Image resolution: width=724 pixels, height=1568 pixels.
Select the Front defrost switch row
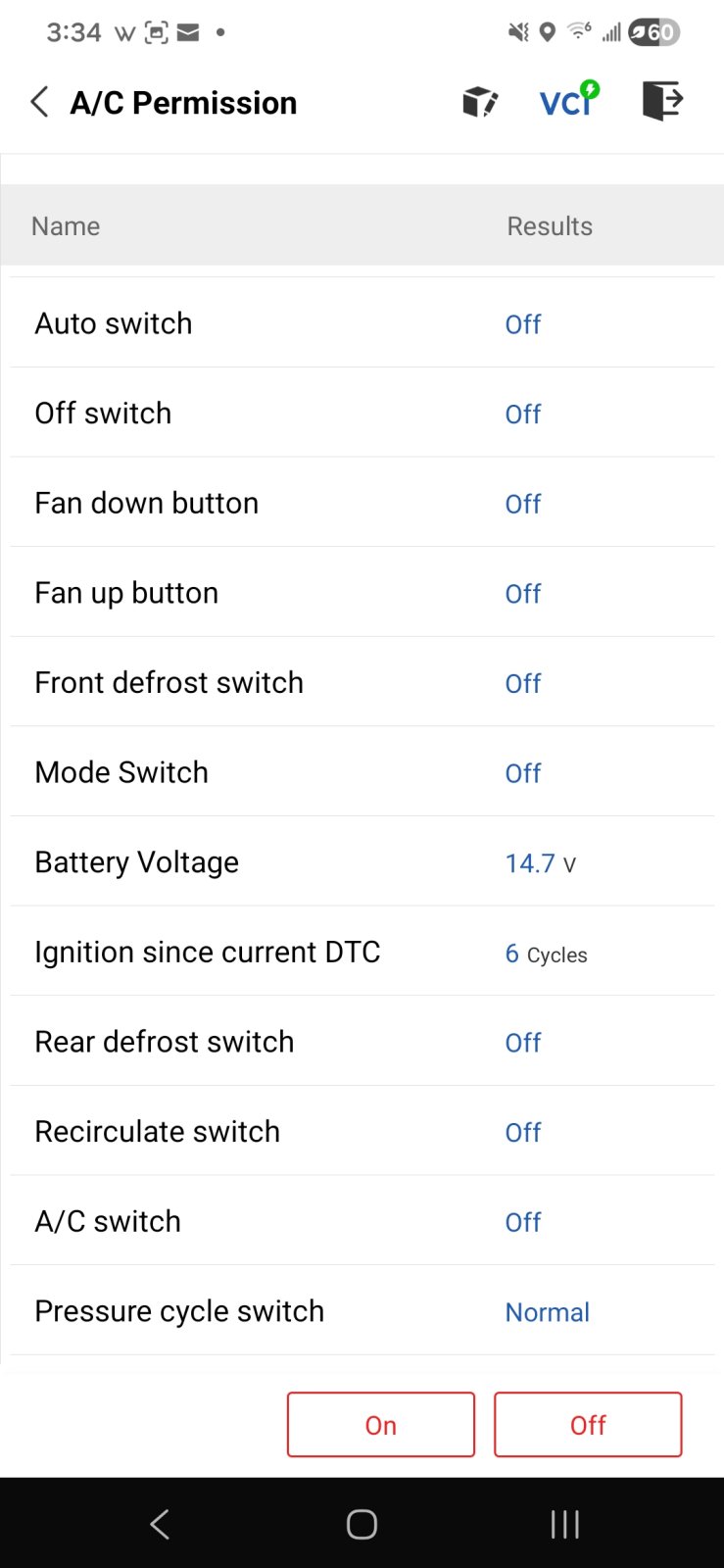point(362,682)
